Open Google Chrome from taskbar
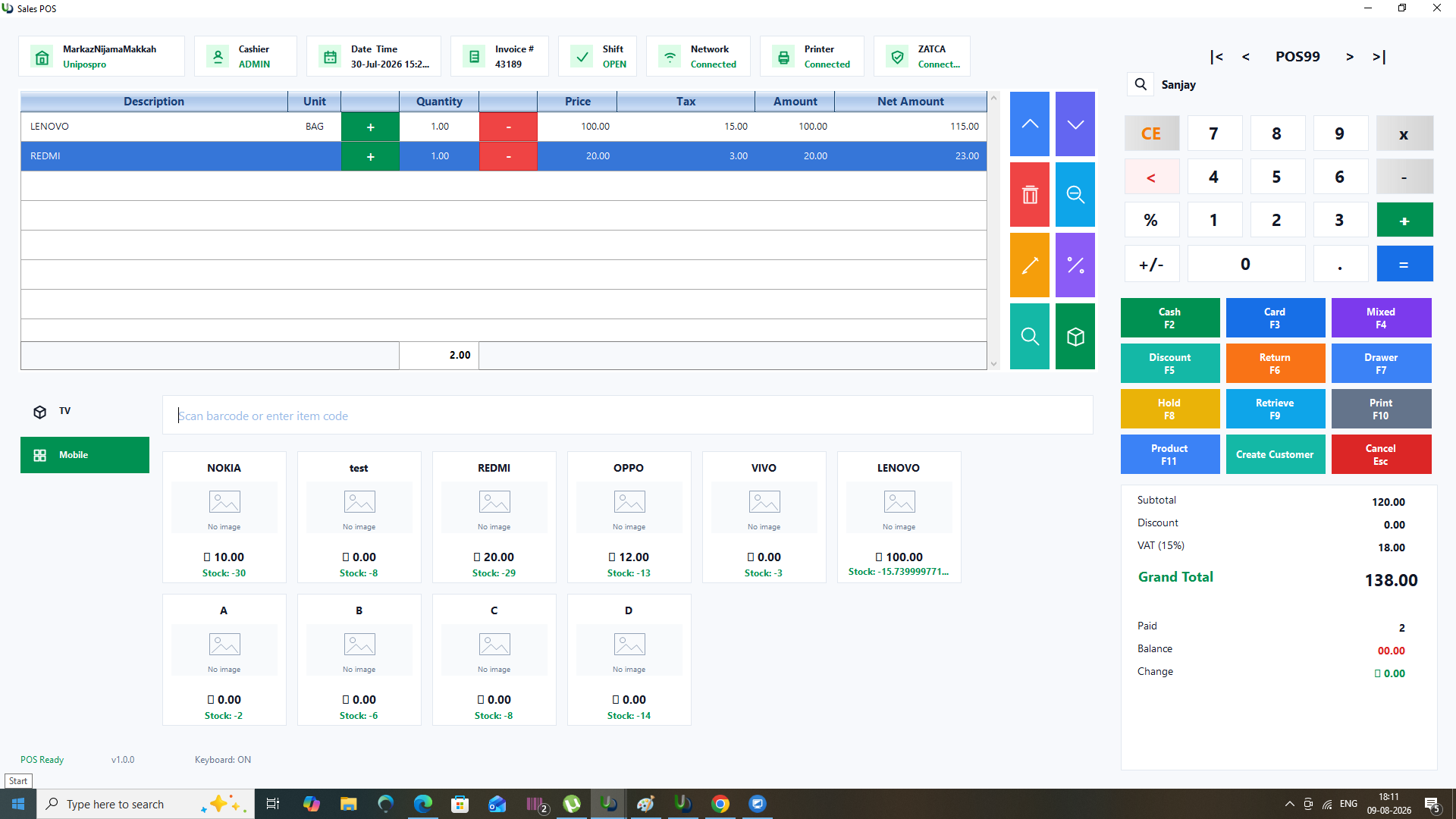The width and height of the screenshot is (1456, 819). click(720, 804)
